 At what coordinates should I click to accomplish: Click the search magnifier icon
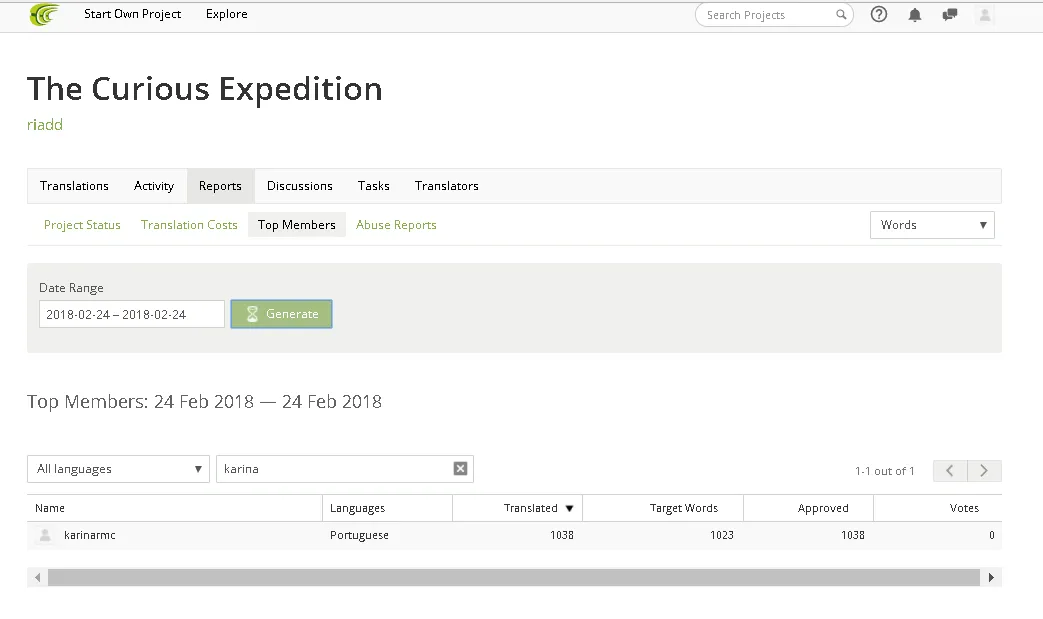841,15
